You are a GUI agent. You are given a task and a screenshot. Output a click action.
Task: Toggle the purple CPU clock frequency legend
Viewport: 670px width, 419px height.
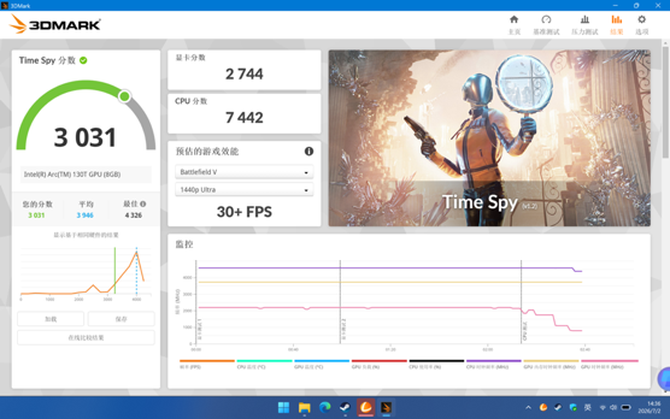[x=494, y=364]
